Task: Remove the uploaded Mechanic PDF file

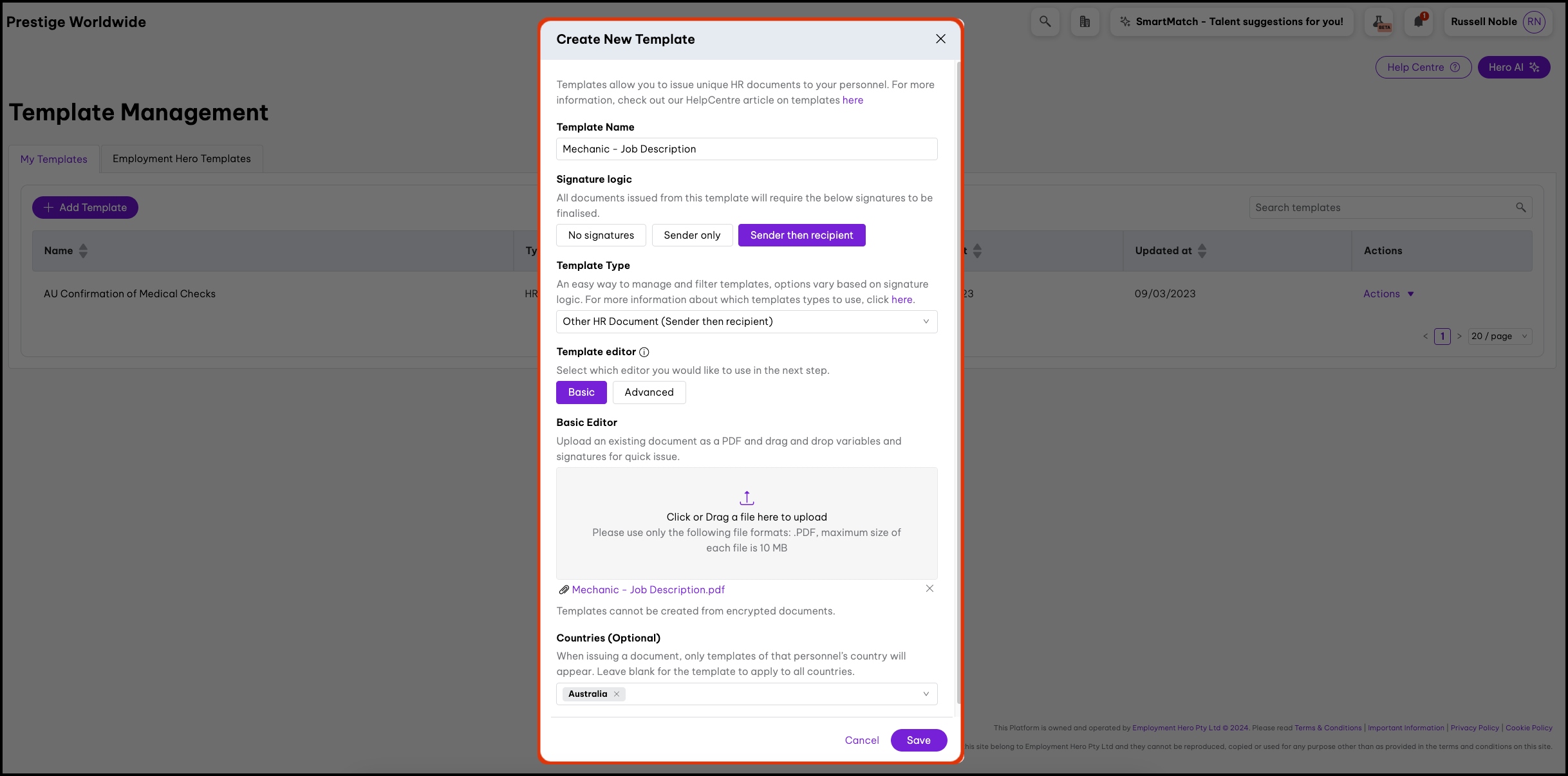Action: tap(929, 589)
